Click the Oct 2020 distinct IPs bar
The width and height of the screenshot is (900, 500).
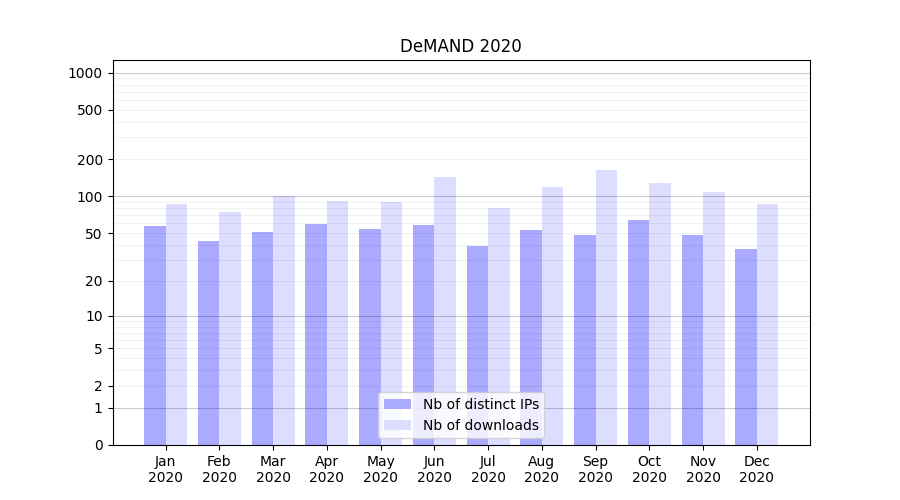click(x=638, y=332)
